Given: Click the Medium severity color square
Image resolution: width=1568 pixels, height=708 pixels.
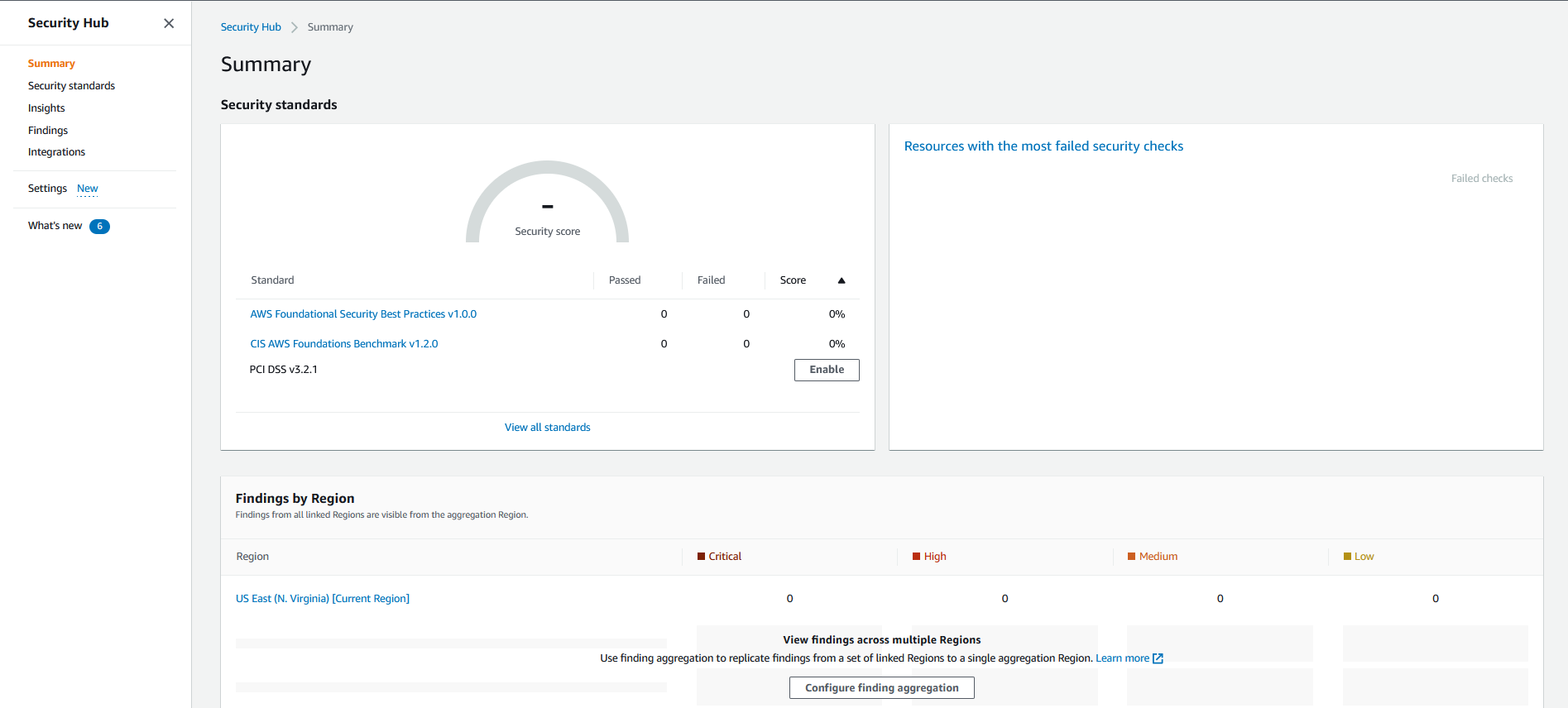Looking at the screenshot, I should coord(1131,557).
